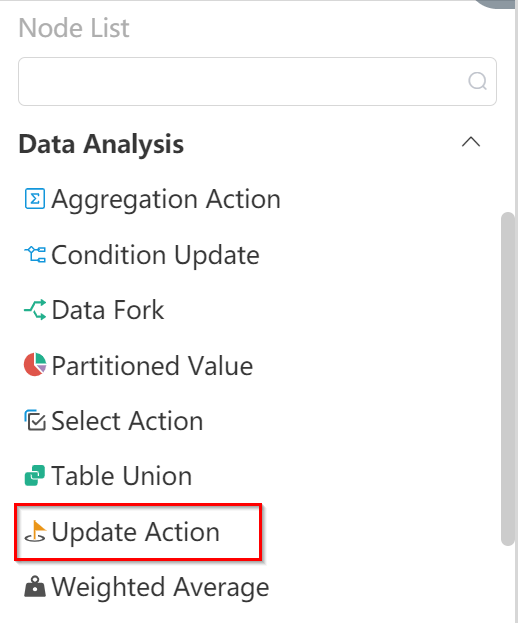This screenshot has width=518, height=623.
Task: Click the Aggregation Action sigma icon
Action: coord(35,199)
